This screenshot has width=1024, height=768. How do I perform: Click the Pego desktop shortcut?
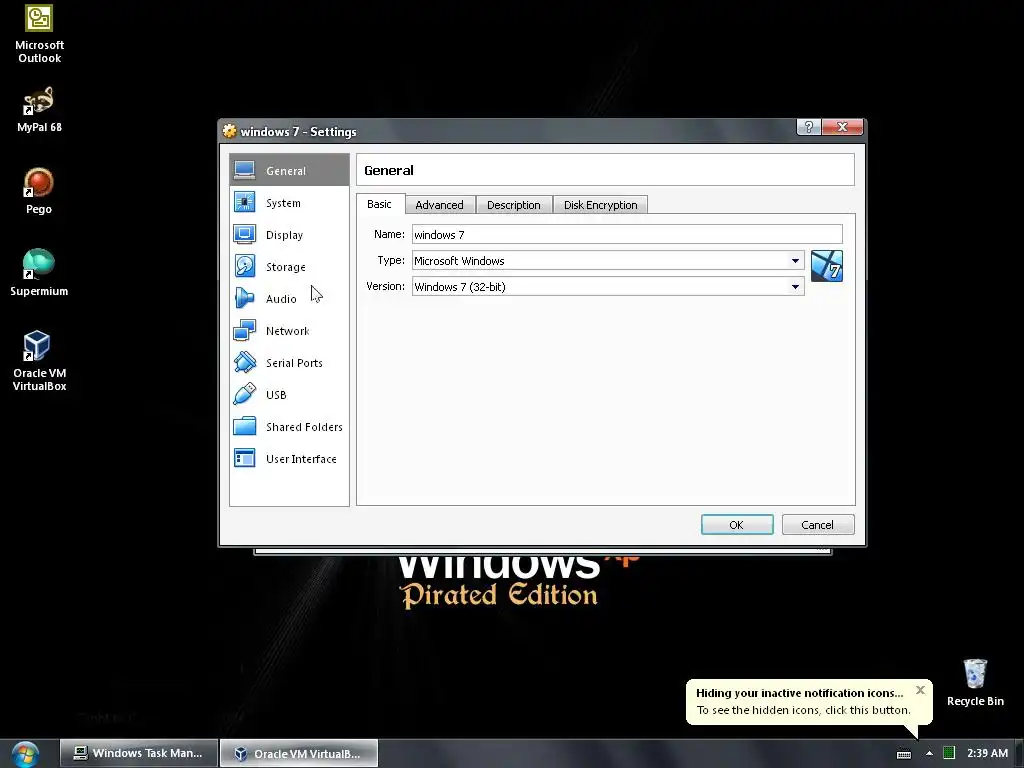click(39, 191)
